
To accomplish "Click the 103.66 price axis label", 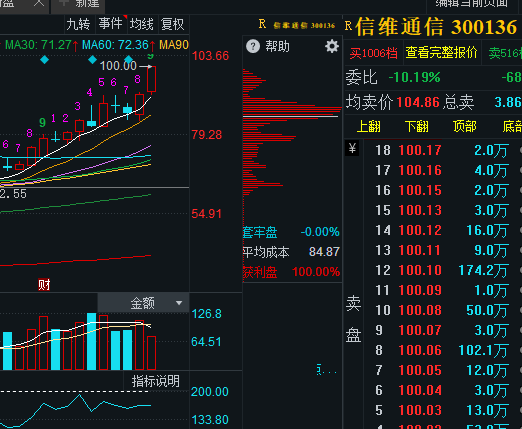I will (x=210, y=56).
